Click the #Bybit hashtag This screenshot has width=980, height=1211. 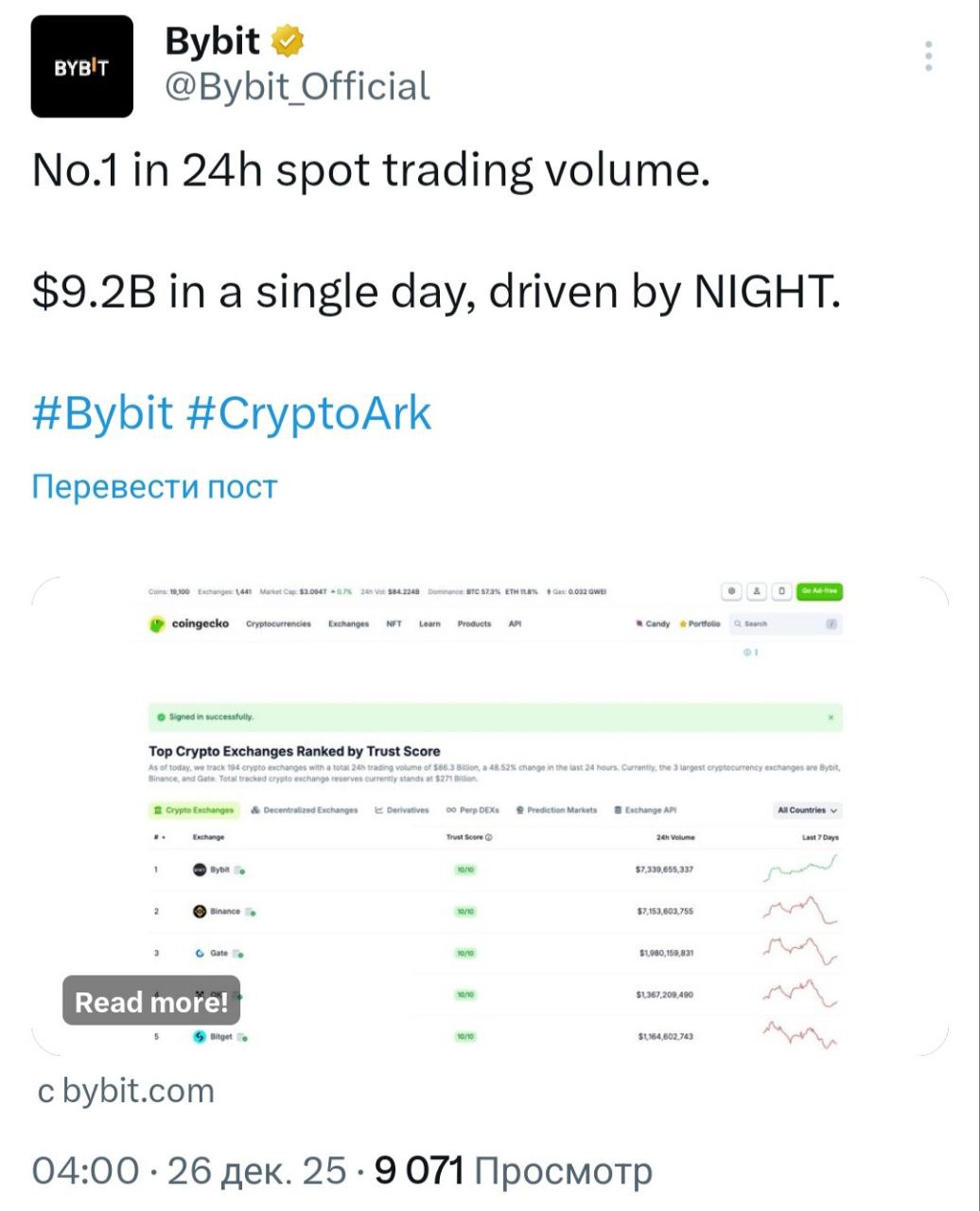point(103,414)
